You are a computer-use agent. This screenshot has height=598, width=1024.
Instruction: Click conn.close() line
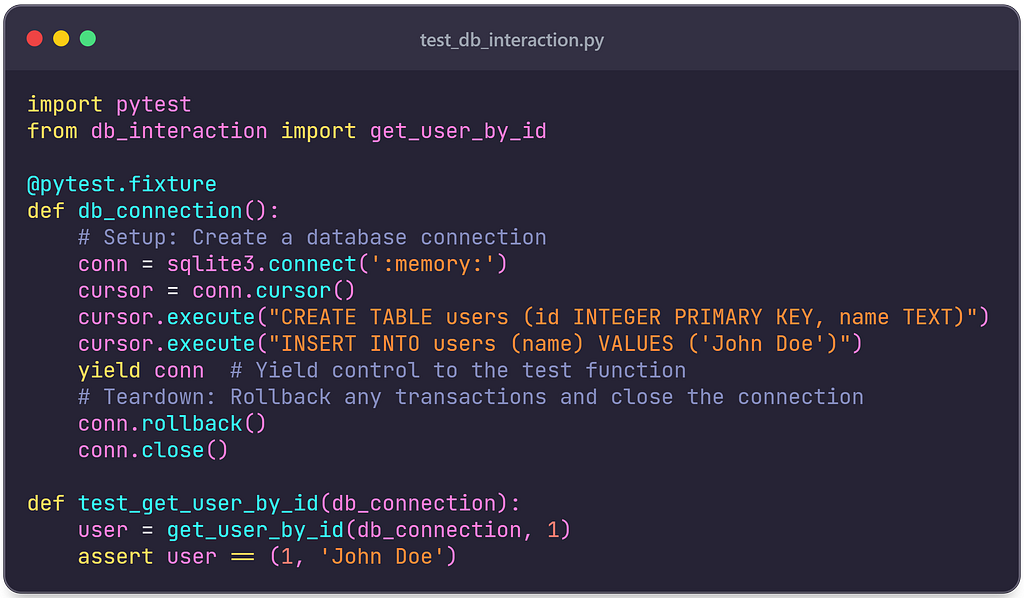[153, 450]
